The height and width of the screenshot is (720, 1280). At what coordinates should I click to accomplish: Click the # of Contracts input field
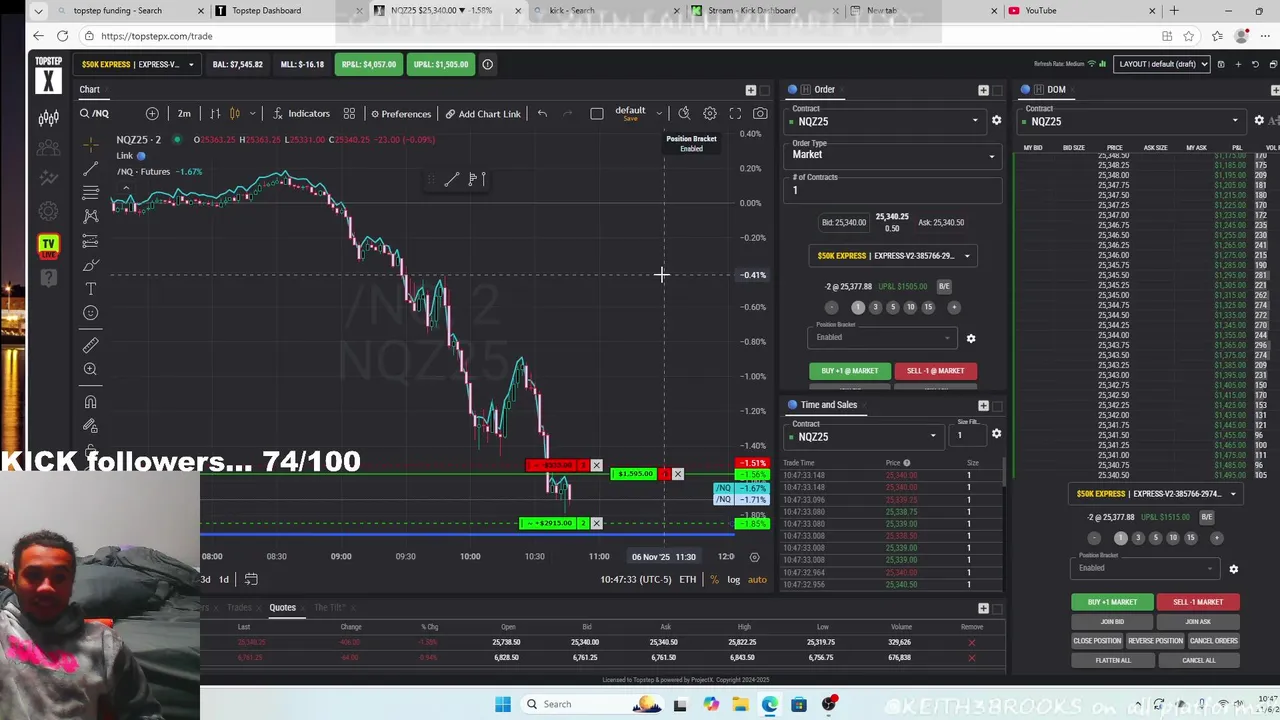[x=893, y=190]
